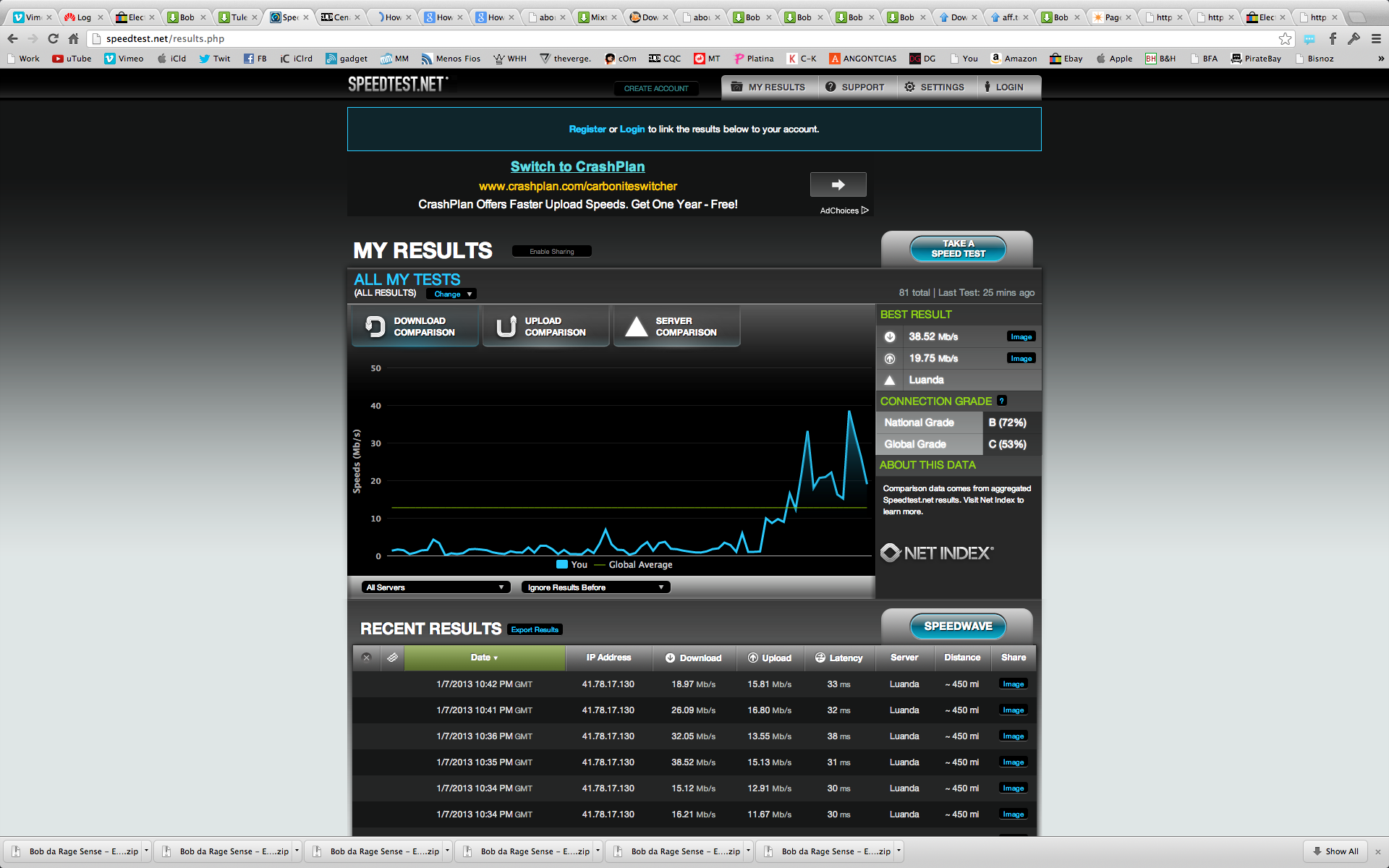The width and height of the screenshot is (1389, 868).
Task: Open the Amazon bookmark
Action: [x=1014, y=59]
